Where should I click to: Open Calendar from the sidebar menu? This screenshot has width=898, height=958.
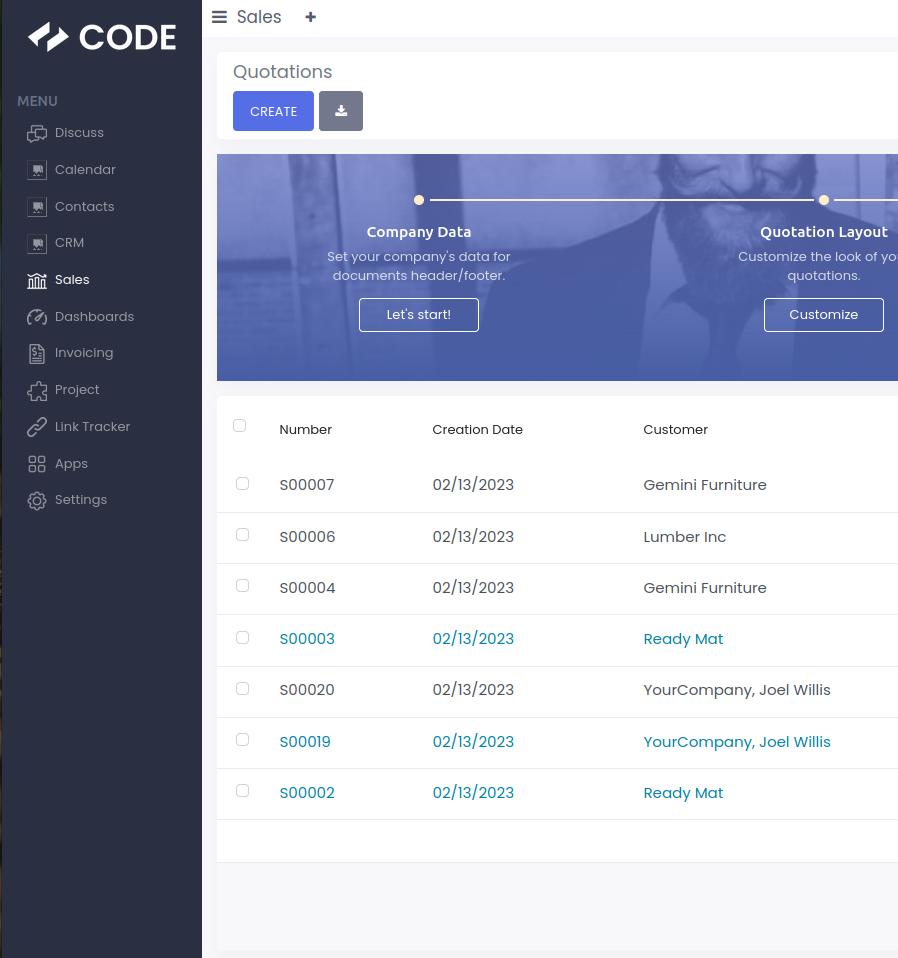coord(85,170)
